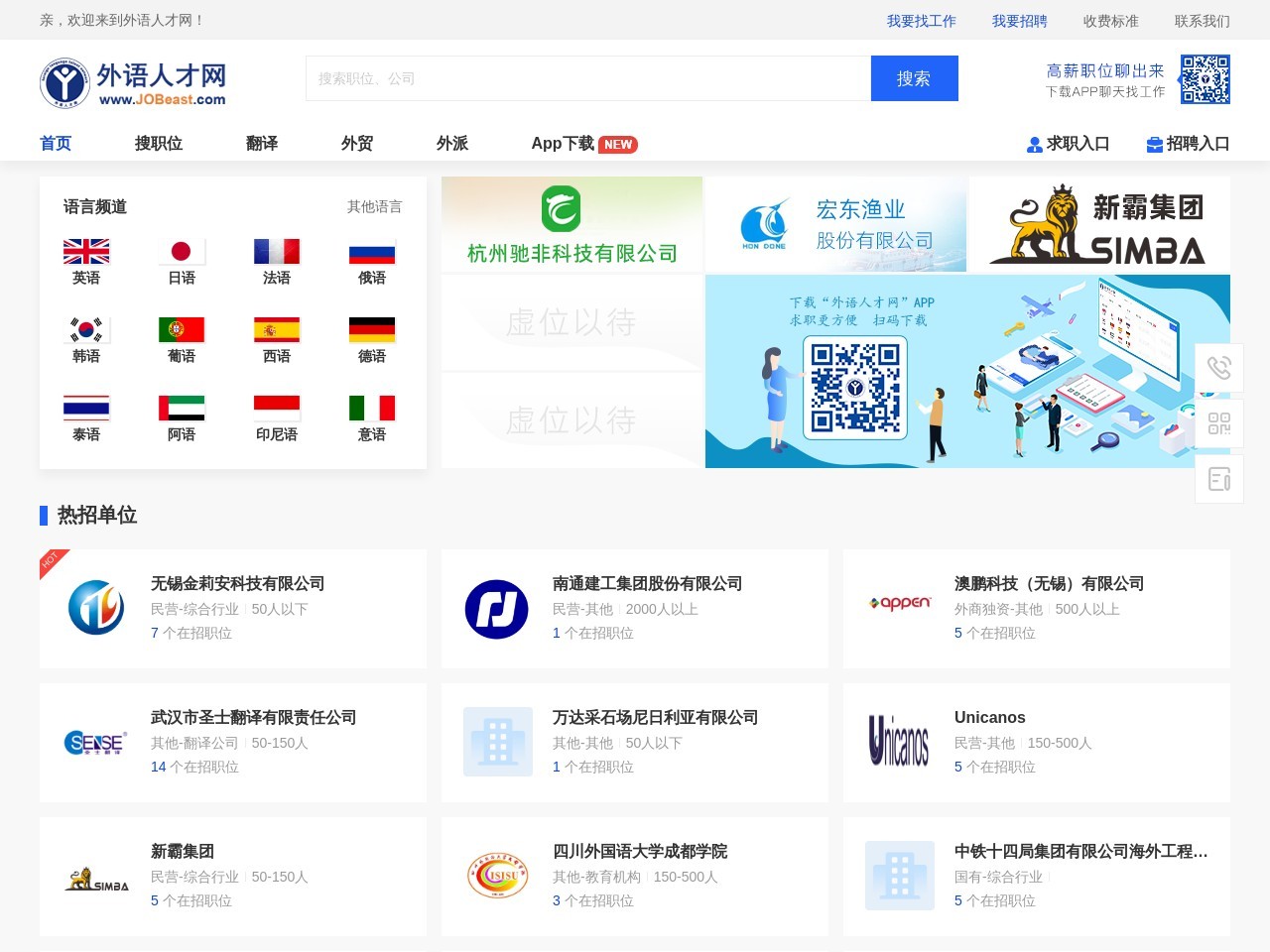The height and width of the screenshot is (952, 1270).
Task: Open the feedback form sidebar icon
Action: tap(1219, 479)
